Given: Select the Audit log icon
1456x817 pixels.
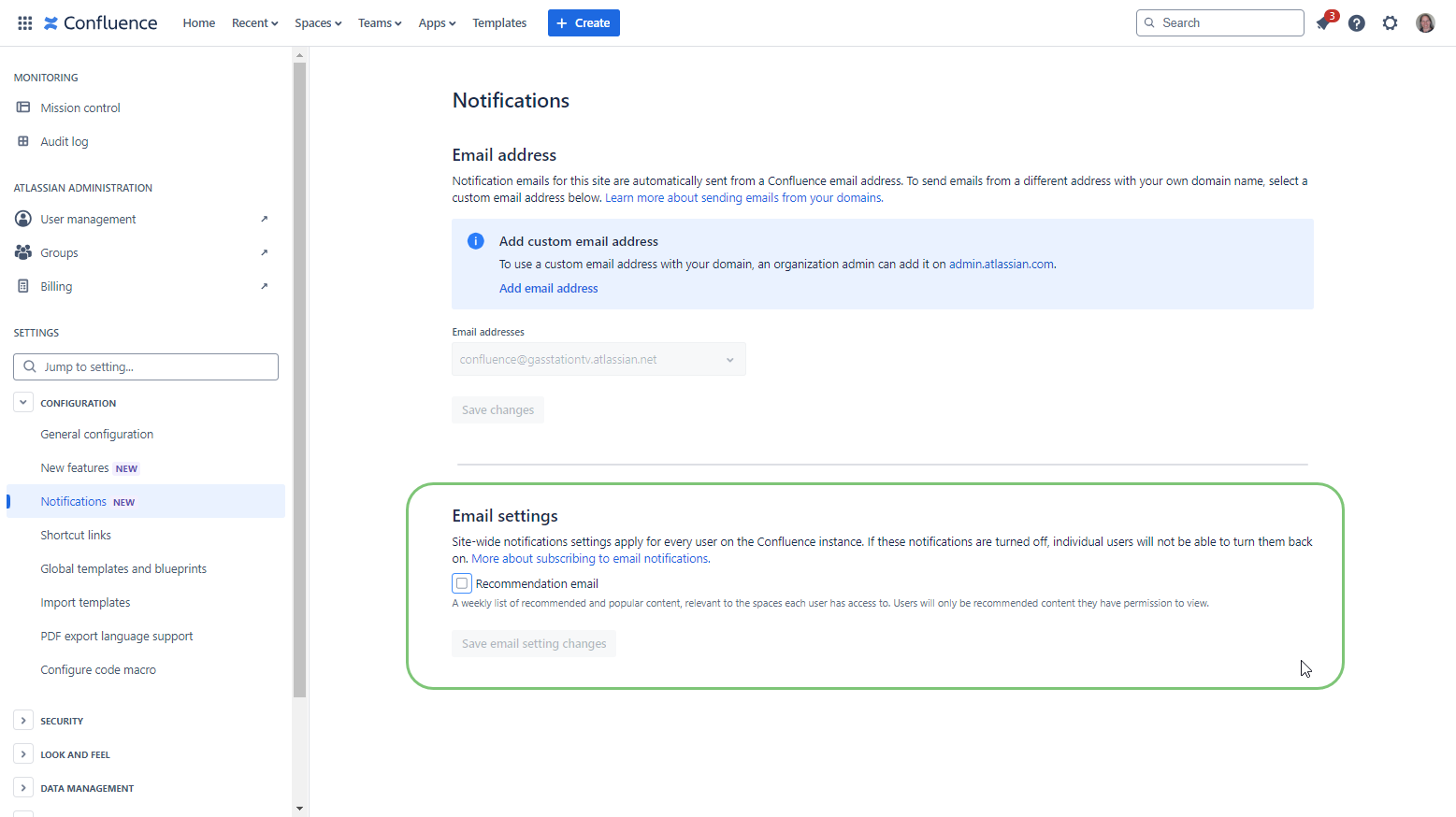Looking at the screenshot, I should pyautogui.click(x=23, y=140).
